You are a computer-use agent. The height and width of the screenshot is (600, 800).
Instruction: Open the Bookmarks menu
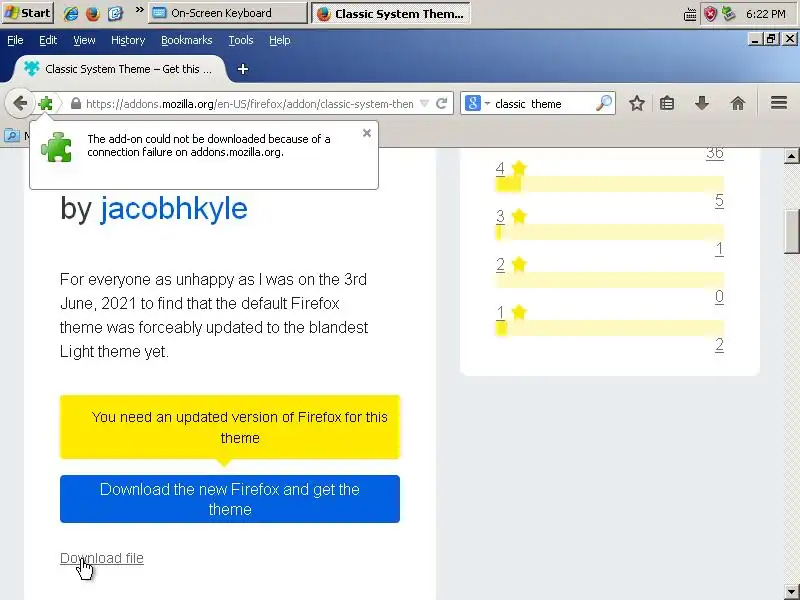[x=187, y=40]
